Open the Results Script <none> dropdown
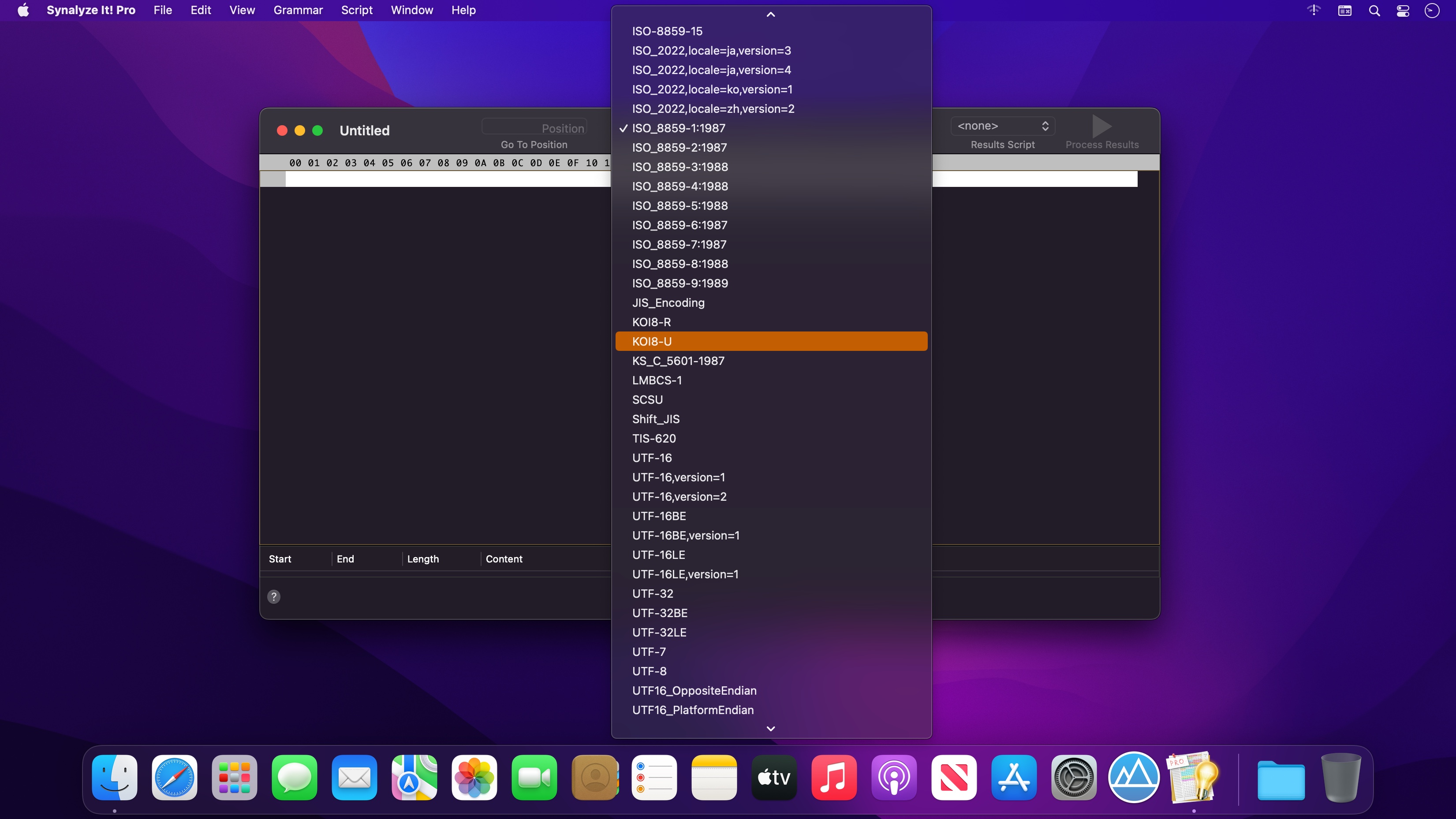 1003,126
